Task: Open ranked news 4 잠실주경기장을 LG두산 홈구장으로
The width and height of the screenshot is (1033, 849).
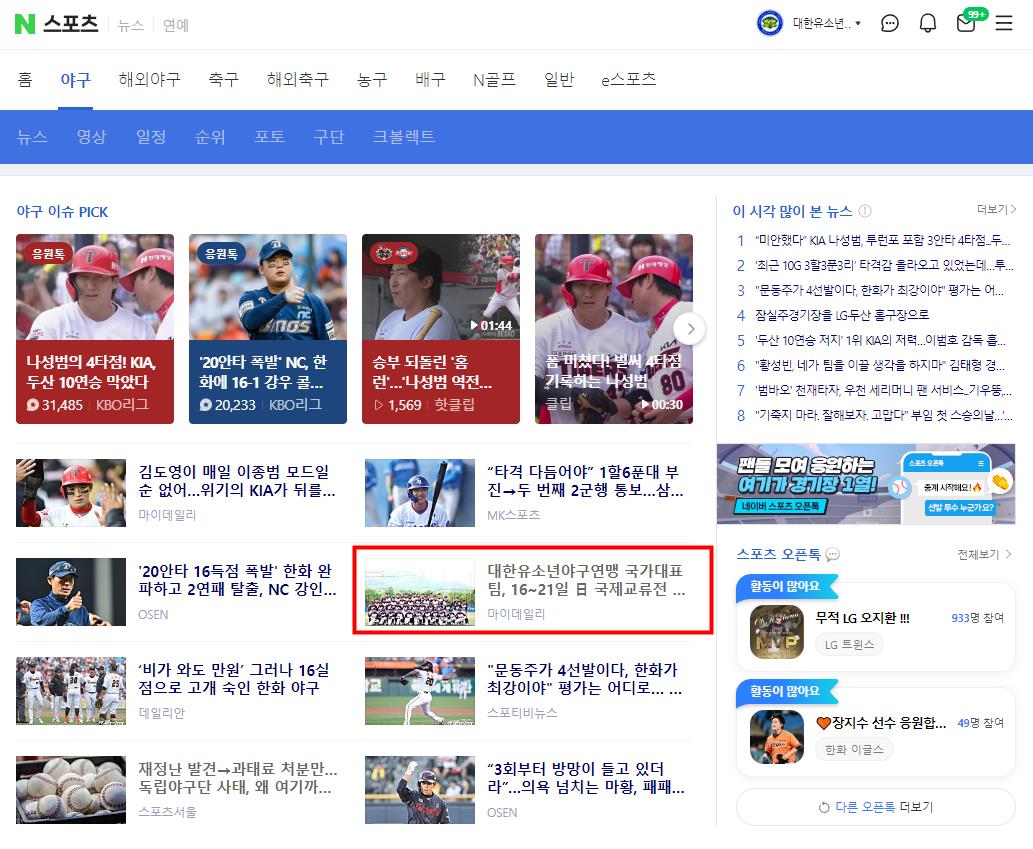Action: pyautogui.click(x=842, y=315)
